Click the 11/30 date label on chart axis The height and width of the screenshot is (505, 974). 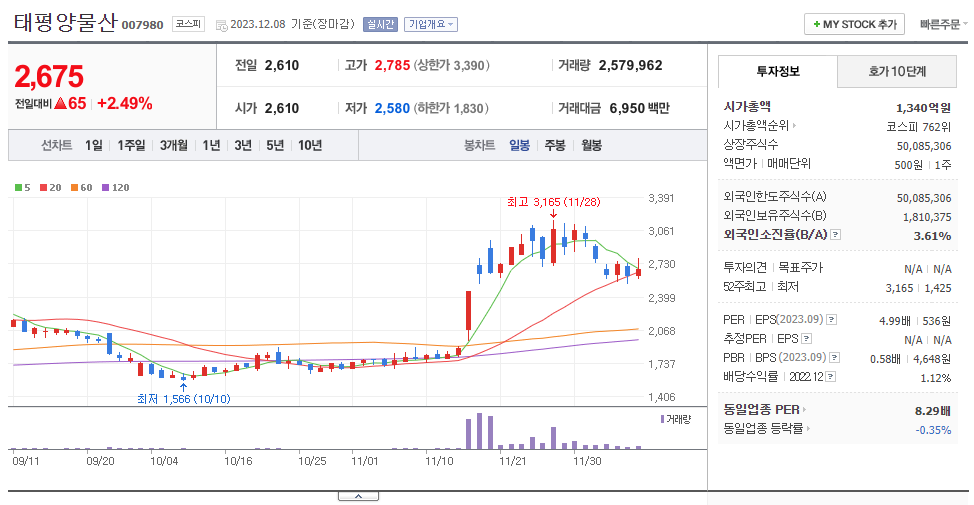pos(587,462)
